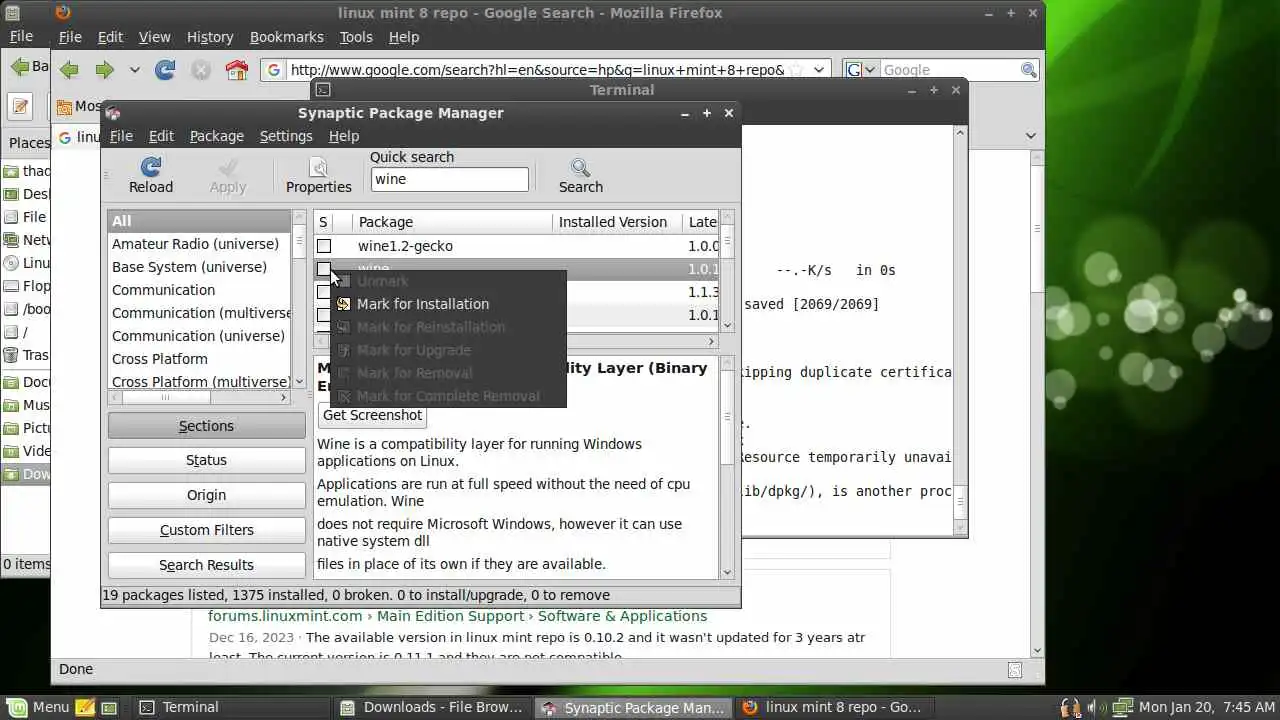Click the Get Screenshot button
The image size is (1280, 720).
(x=372, y=415)
